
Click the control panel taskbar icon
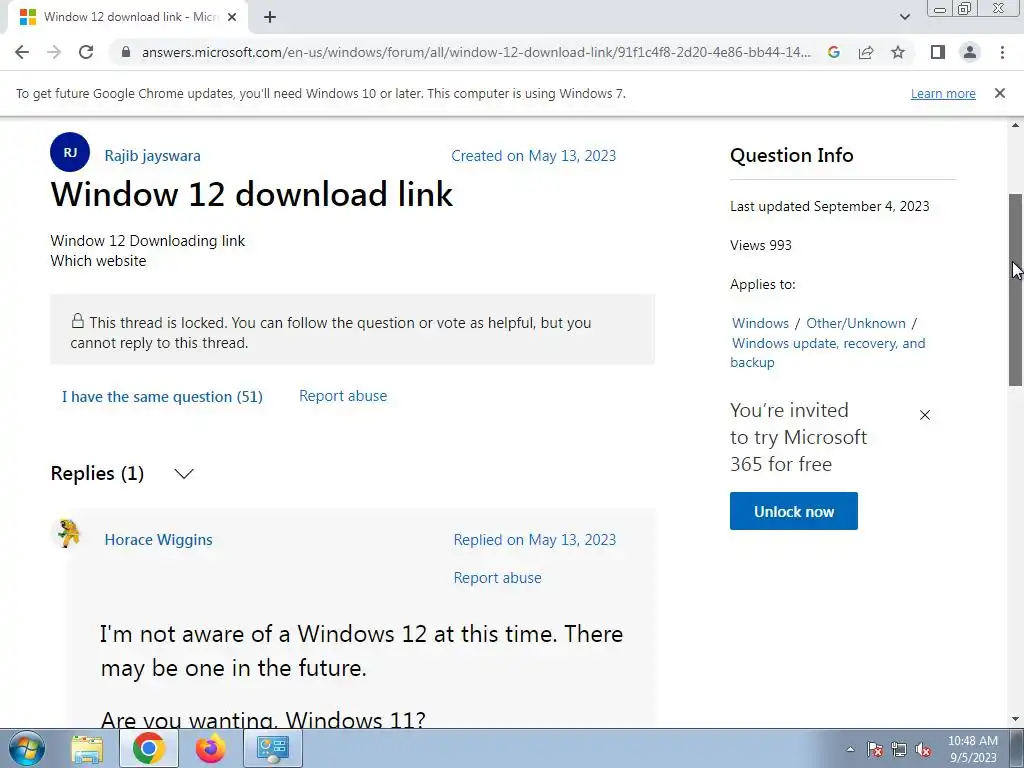[272, 749]
